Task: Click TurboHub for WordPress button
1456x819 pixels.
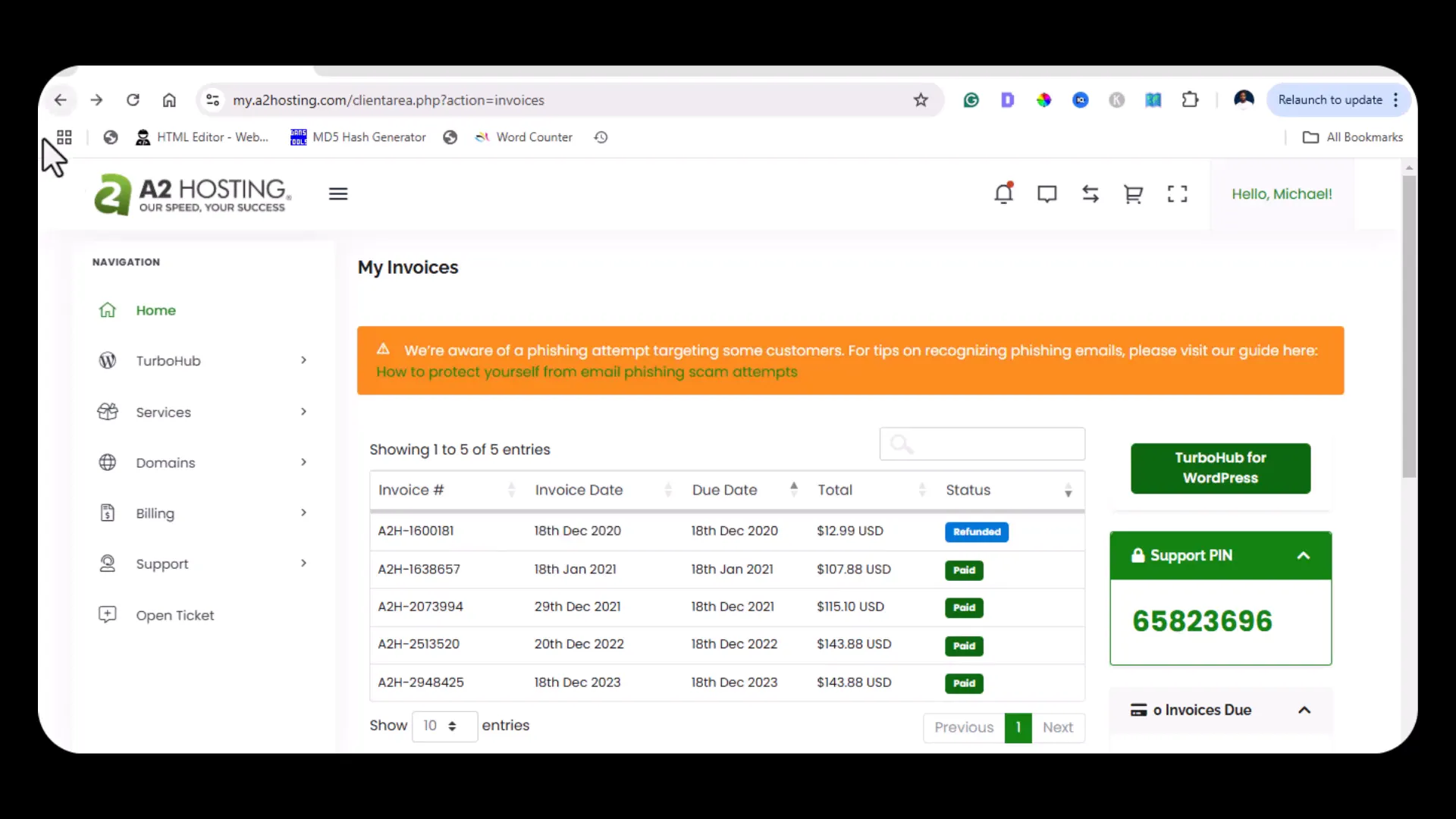Action: pos(1220,468)
